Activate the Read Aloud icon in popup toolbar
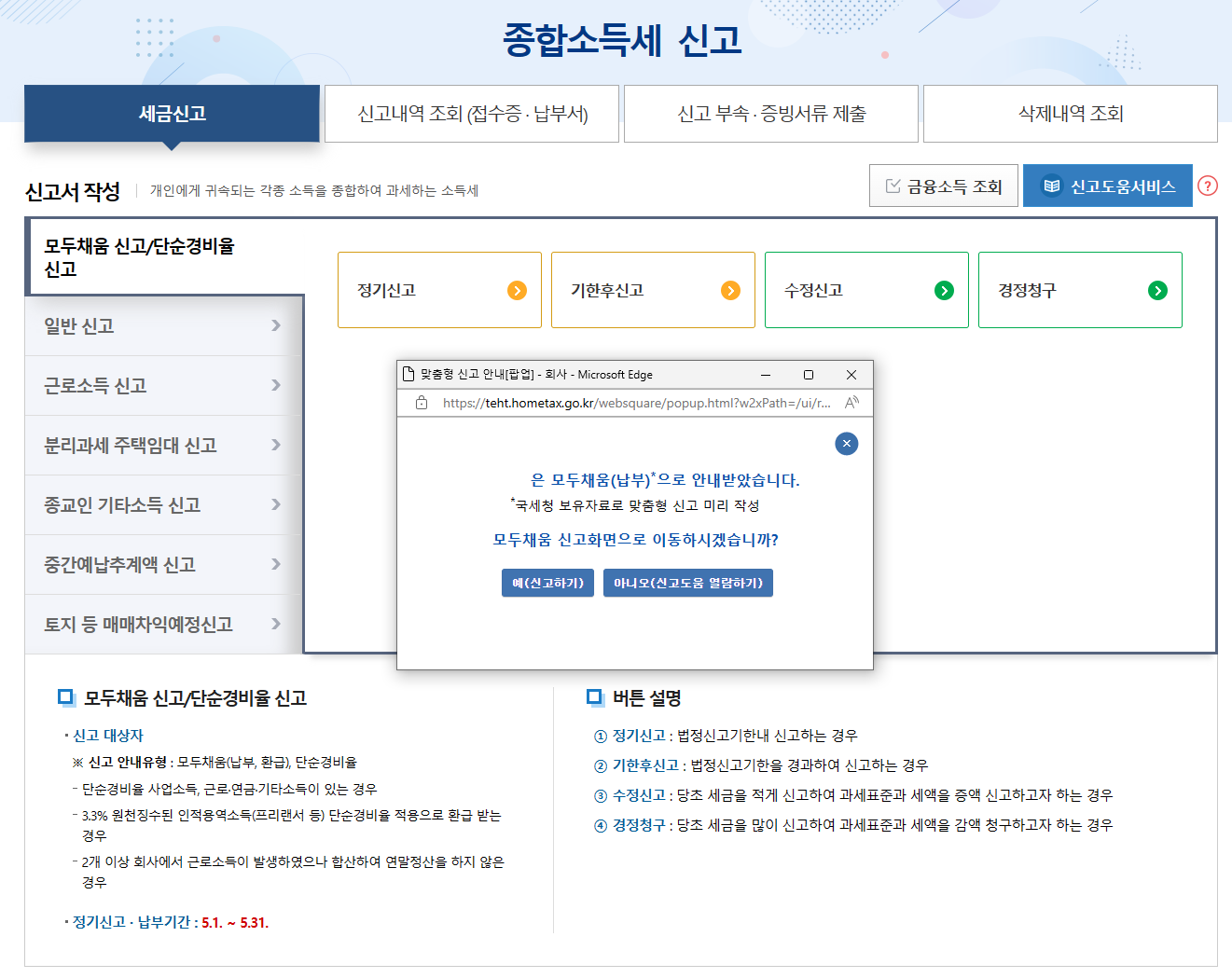Image resolution: width=1232 pixels, height=978 pixels. pyautogui.click(x=851, y=402)
